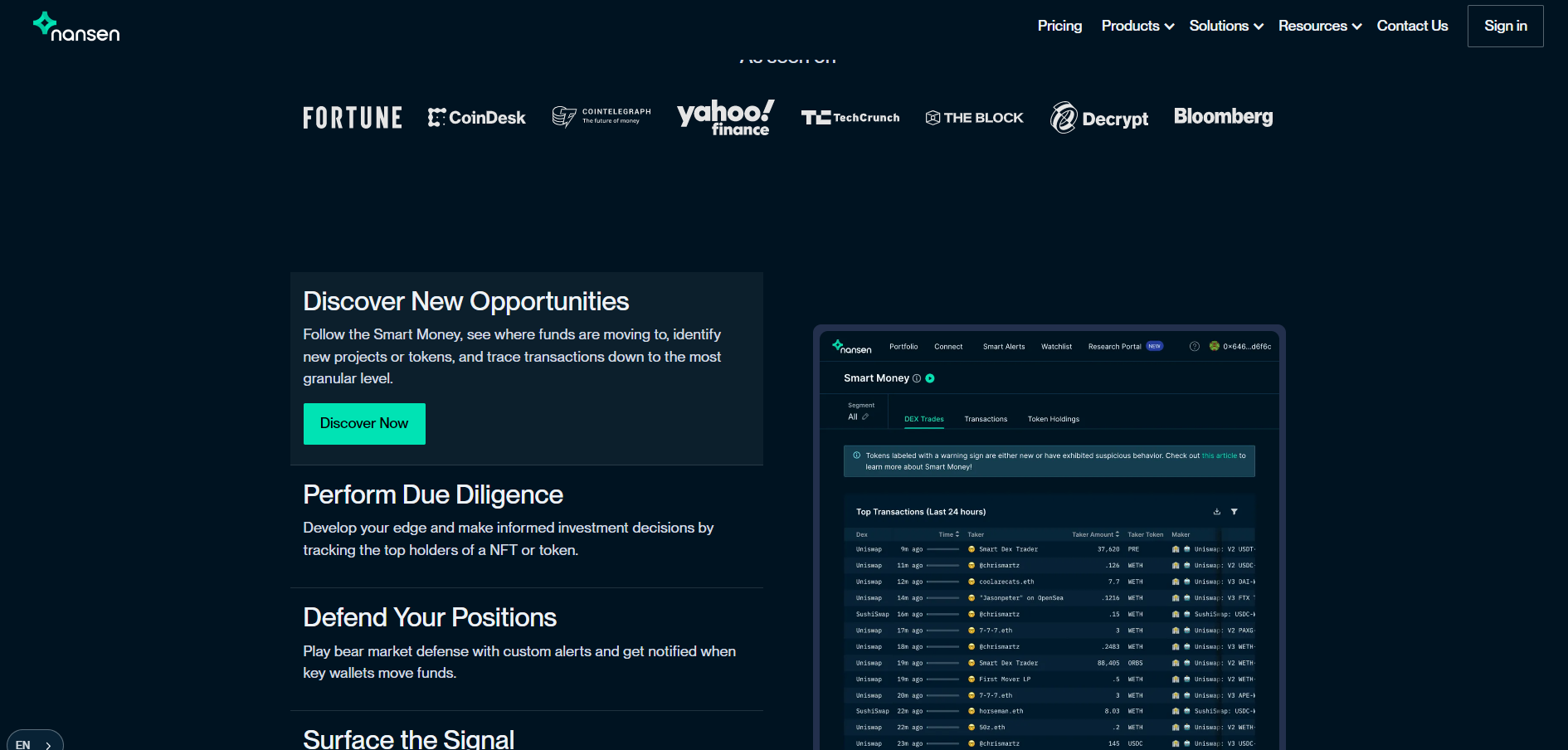Click the Discover Now button
The height and width of the screenshot is (750, 1568).
(x=364, y=424)
